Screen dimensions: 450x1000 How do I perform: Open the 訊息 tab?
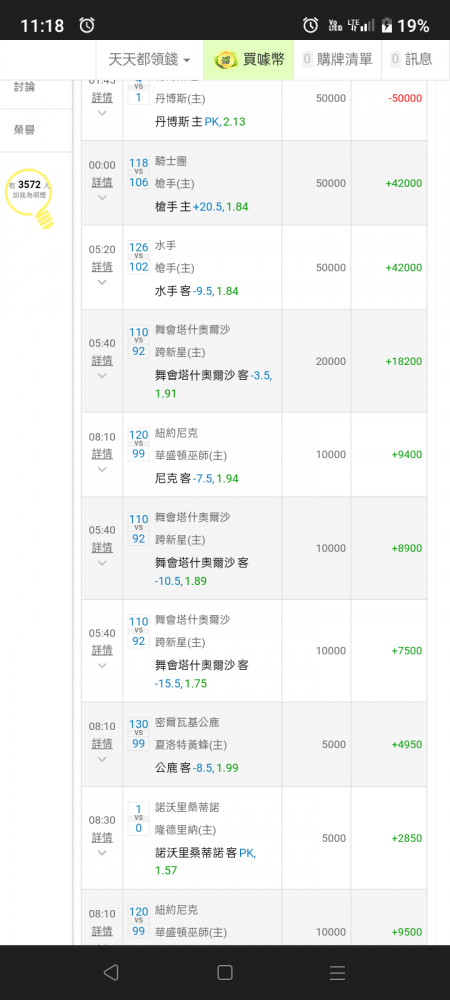click(411, 60)
